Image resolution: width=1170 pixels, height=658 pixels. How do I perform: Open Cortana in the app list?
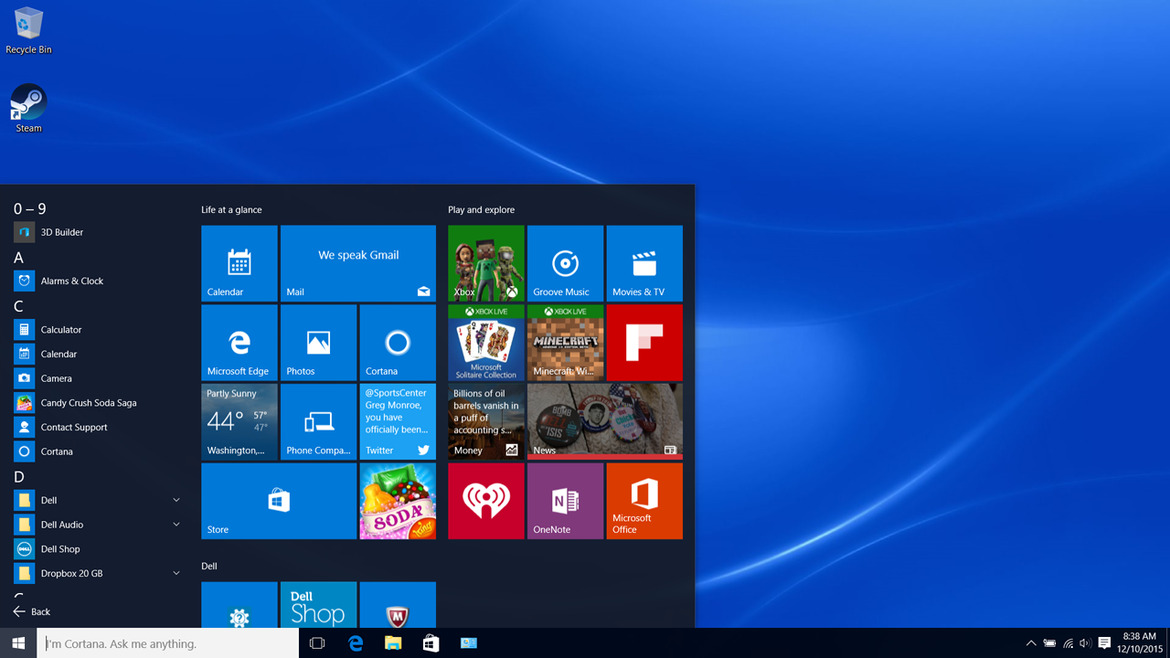point(97,451)
